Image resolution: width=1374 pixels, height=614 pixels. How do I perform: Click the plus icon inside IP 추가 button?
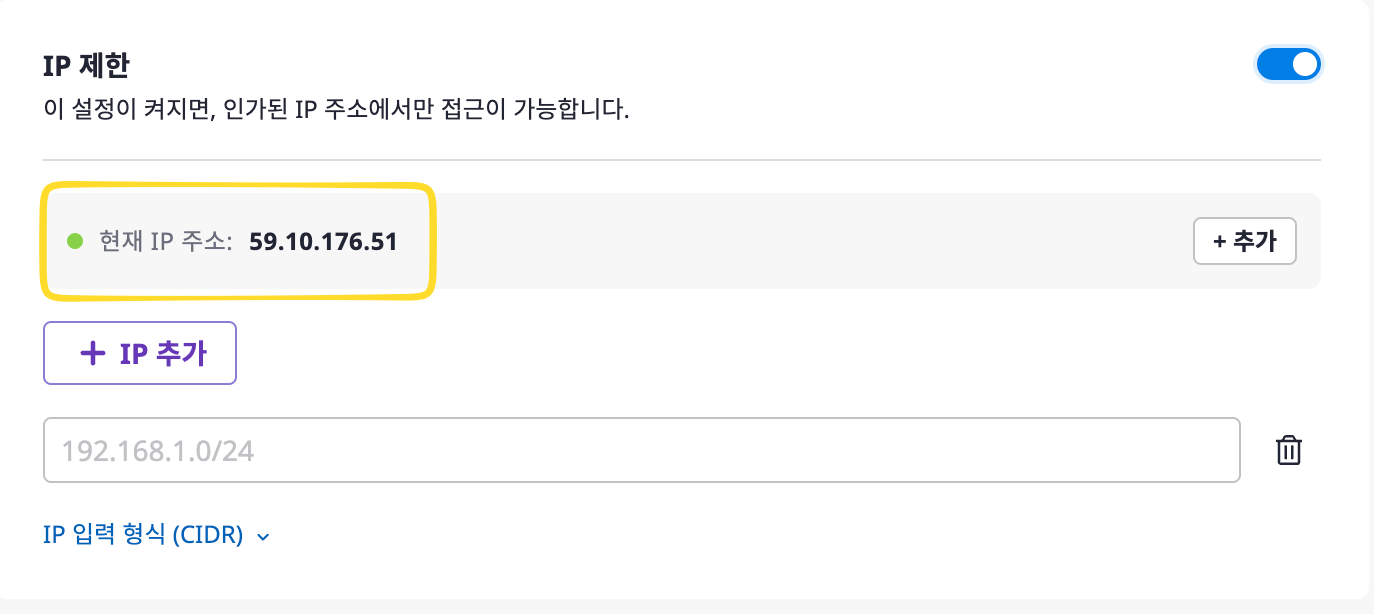coord(92,353)
